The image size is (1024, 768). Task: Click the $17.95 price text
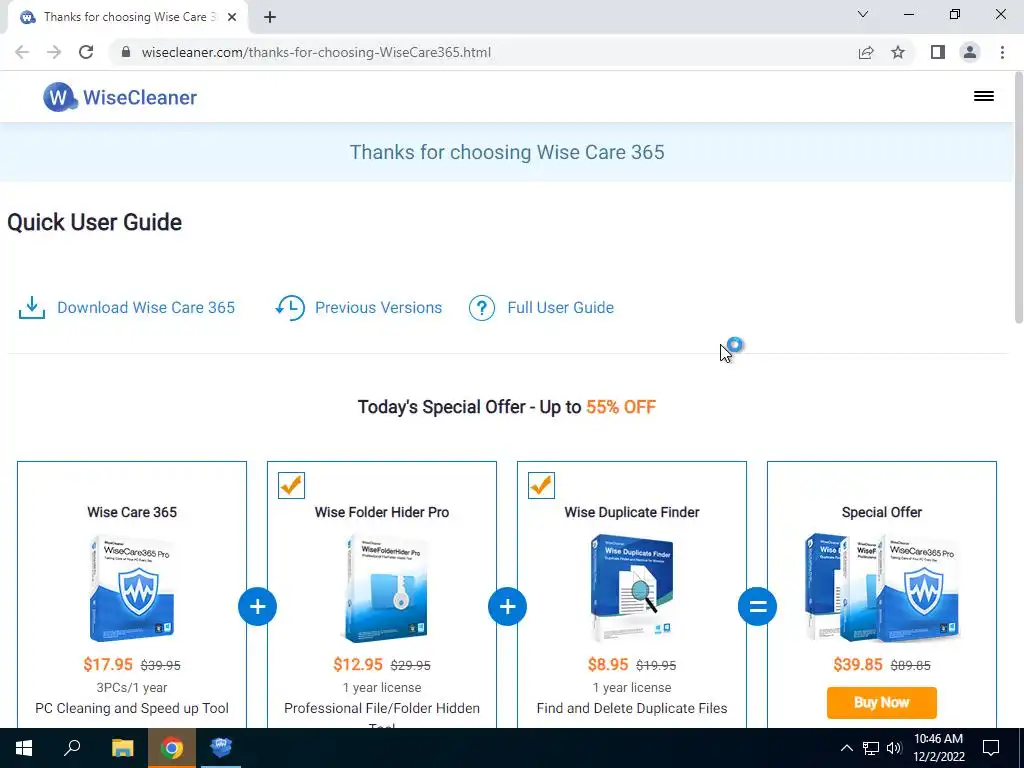click(x=108, y=665)
